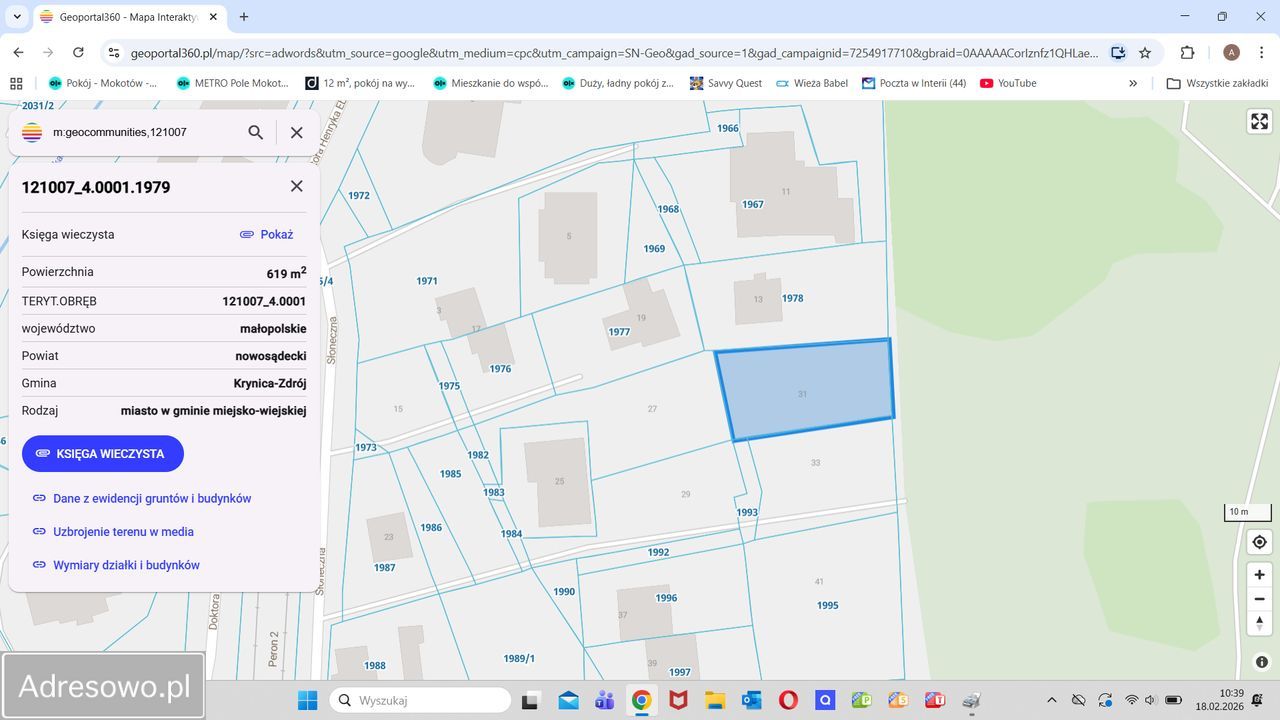
Task: Bookmark this page with star icon
Action: (x=1145, y=52)
